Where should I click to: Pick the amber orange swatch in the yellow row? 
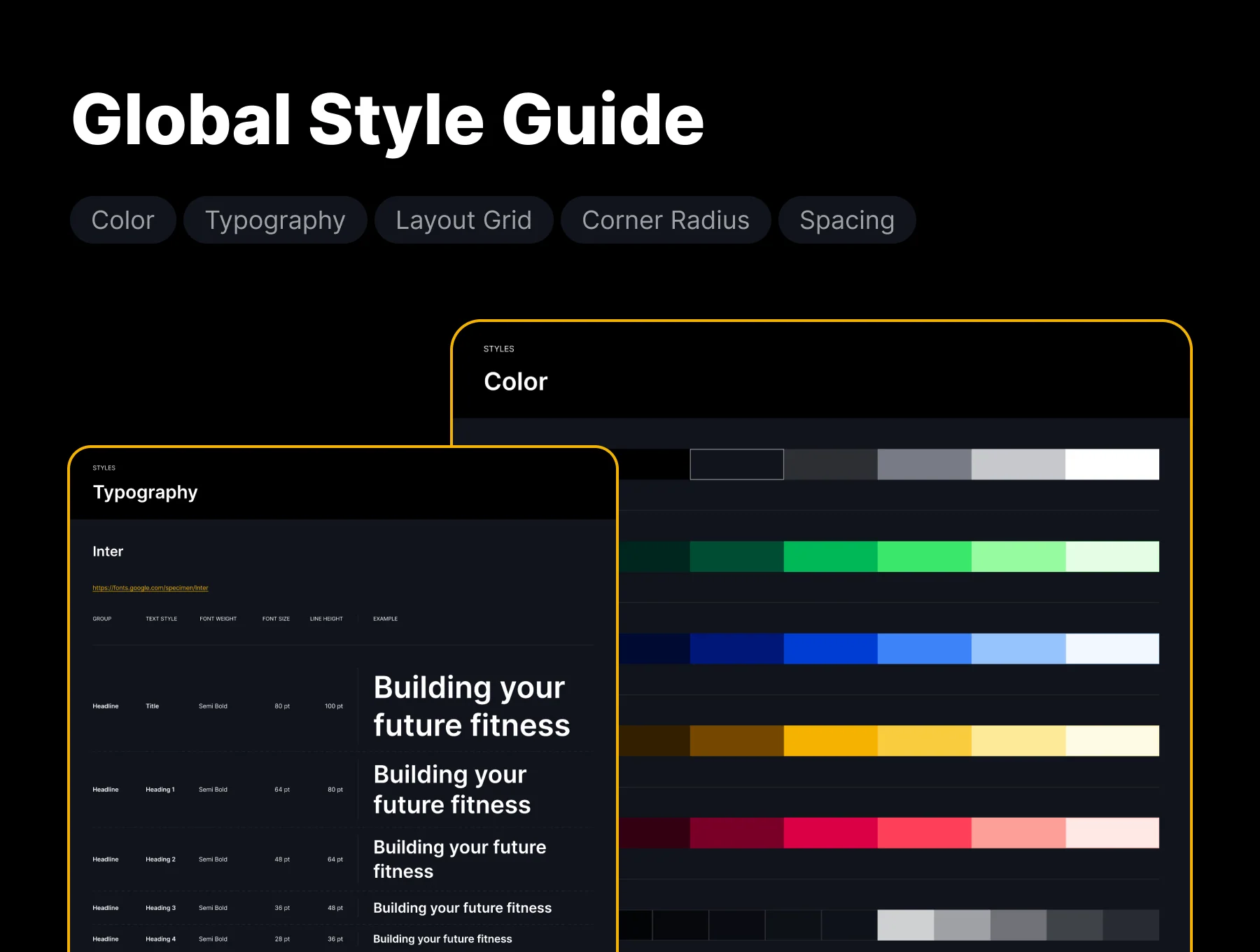(831, 741)
